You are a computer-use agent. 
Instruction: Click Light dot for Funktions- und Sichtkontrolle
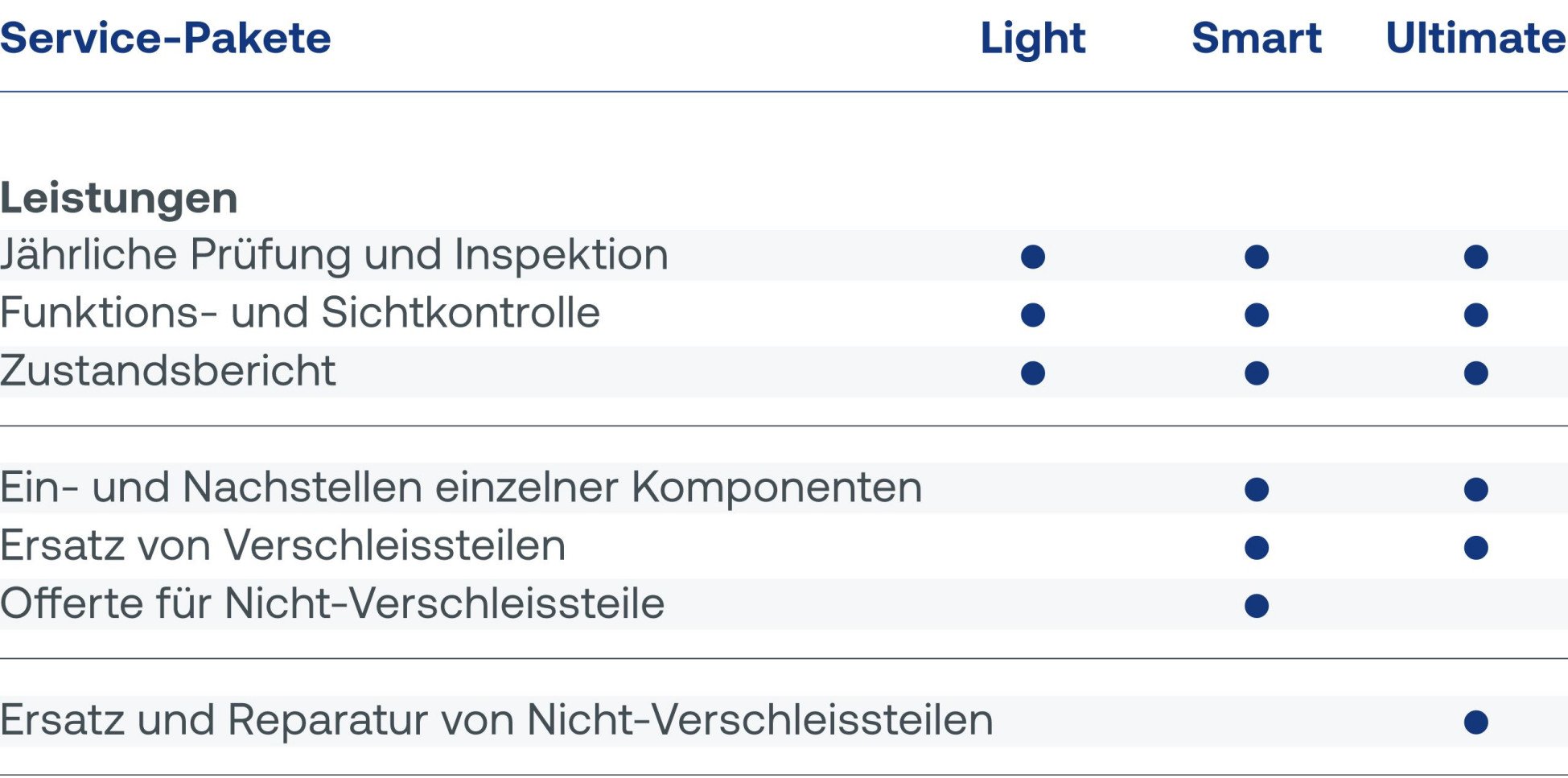pos(1033,315)
